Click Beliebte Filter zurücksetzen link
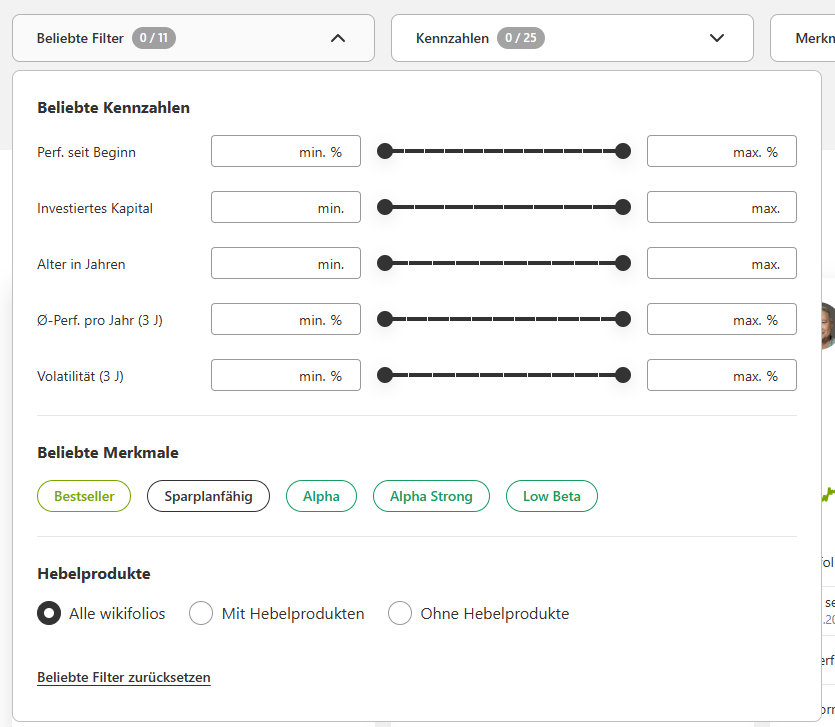The width and height of the screenshot is (835, 727). pos(124,678)
